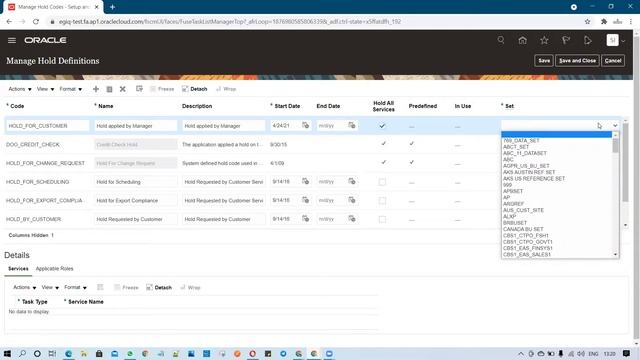Open the View menu in holds toolbar
The height and width of the screenshot is (360, 640).
click(x=45, y=89)
